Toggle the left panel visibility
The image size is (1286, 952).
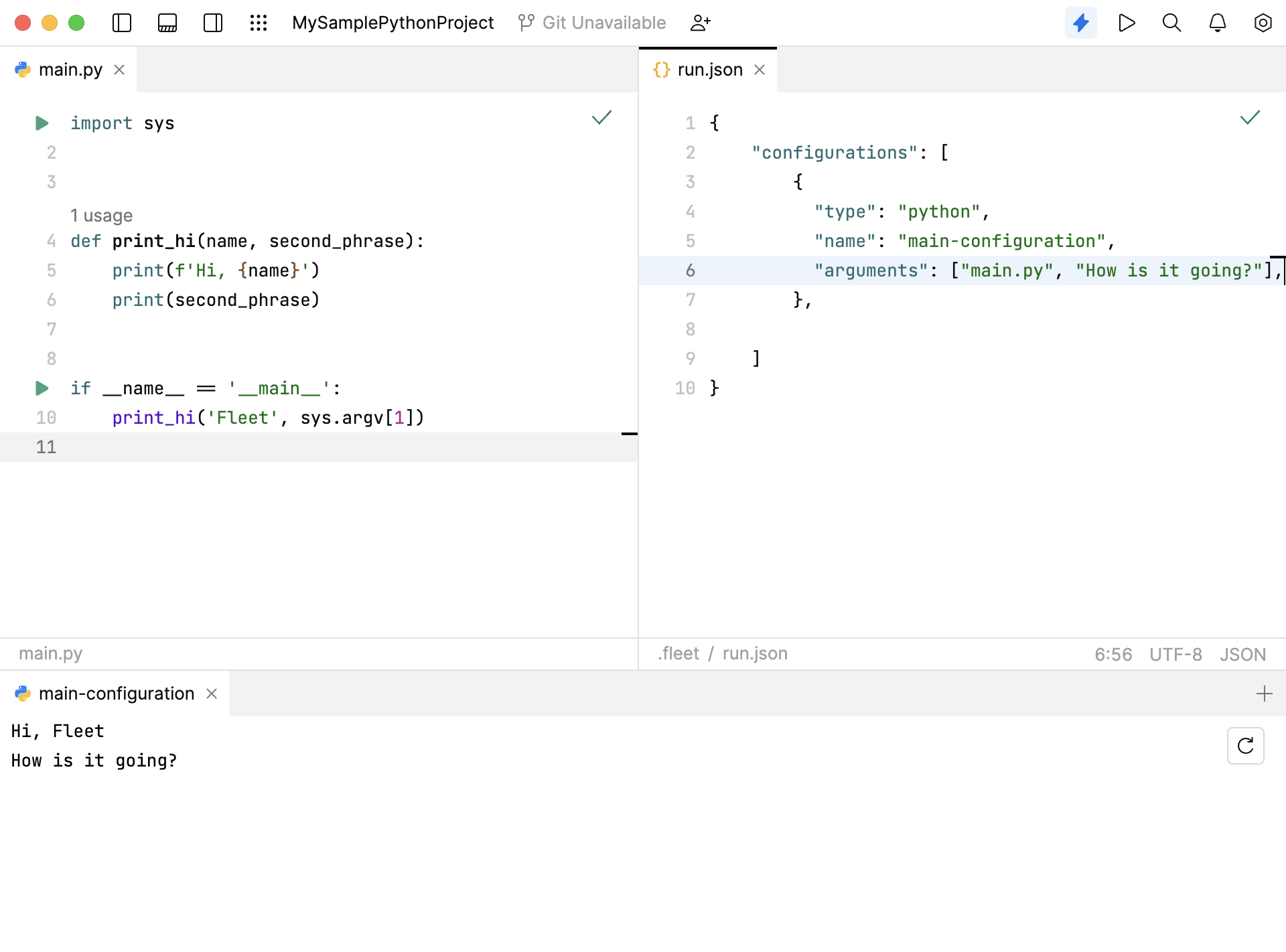[x=122, y=22]
